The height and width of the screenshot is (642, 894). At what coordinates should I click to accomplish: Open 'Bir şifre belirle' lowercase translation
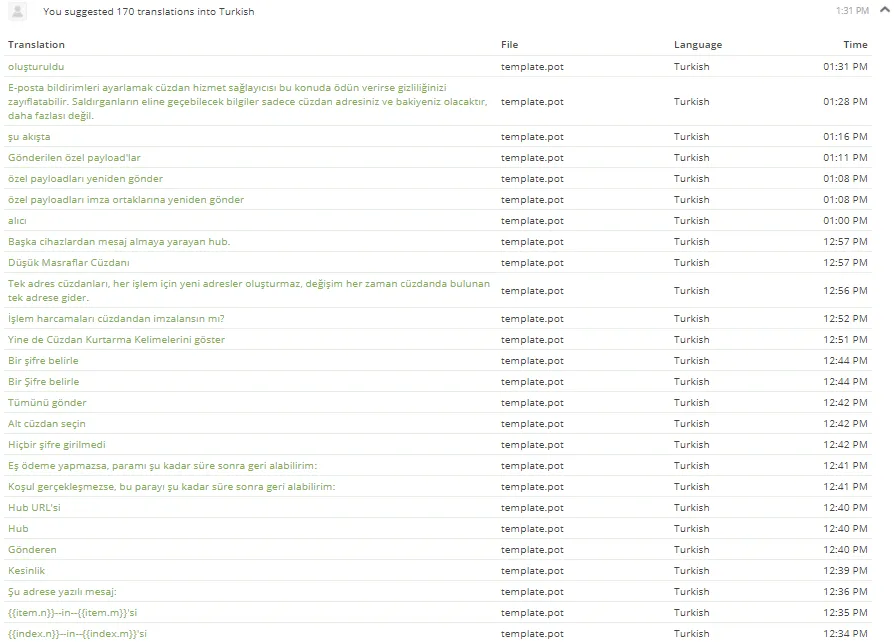43,361
